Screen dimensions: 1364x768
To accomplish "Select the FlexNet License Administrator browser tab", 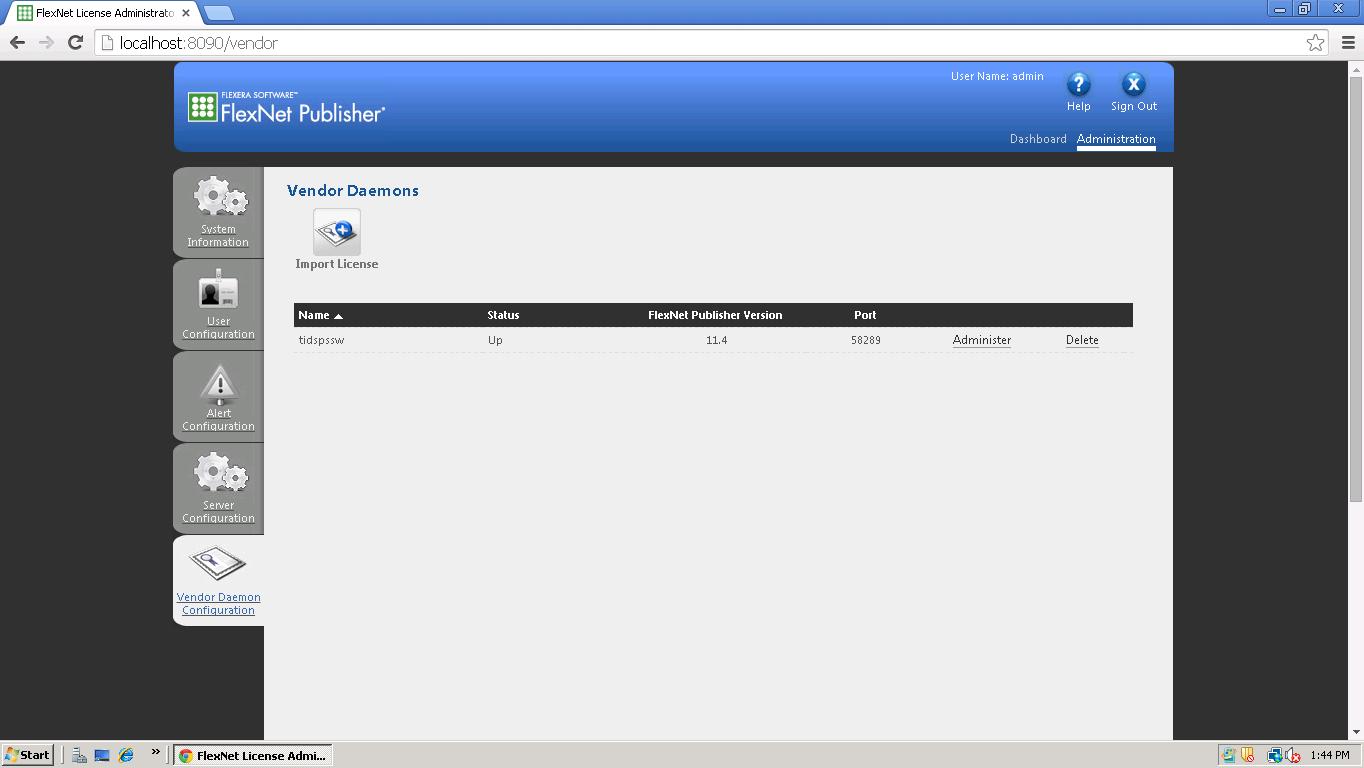I will point(104,13).
